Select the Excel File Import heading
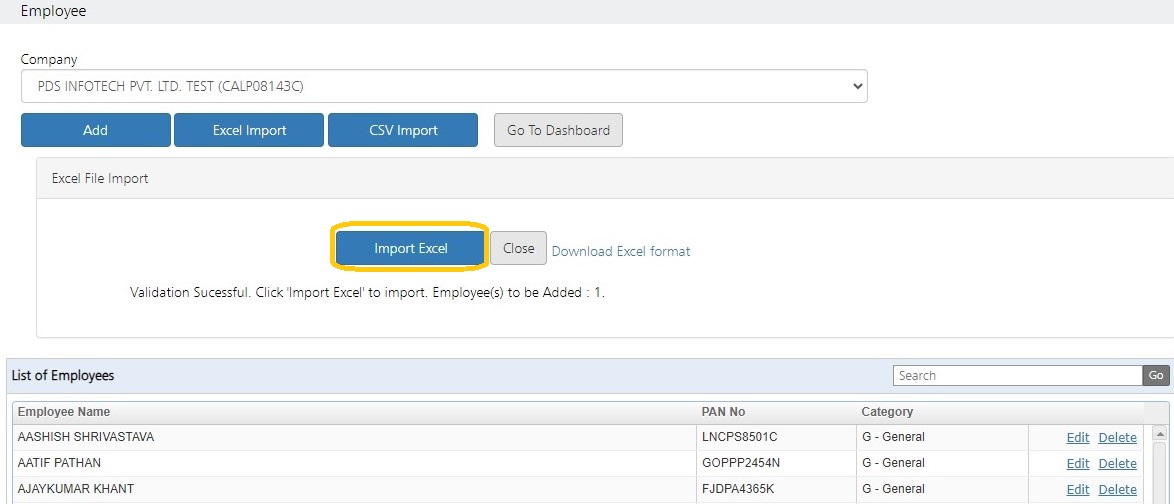The height and width of the screenshot is (504, 1174). [100, 179]
